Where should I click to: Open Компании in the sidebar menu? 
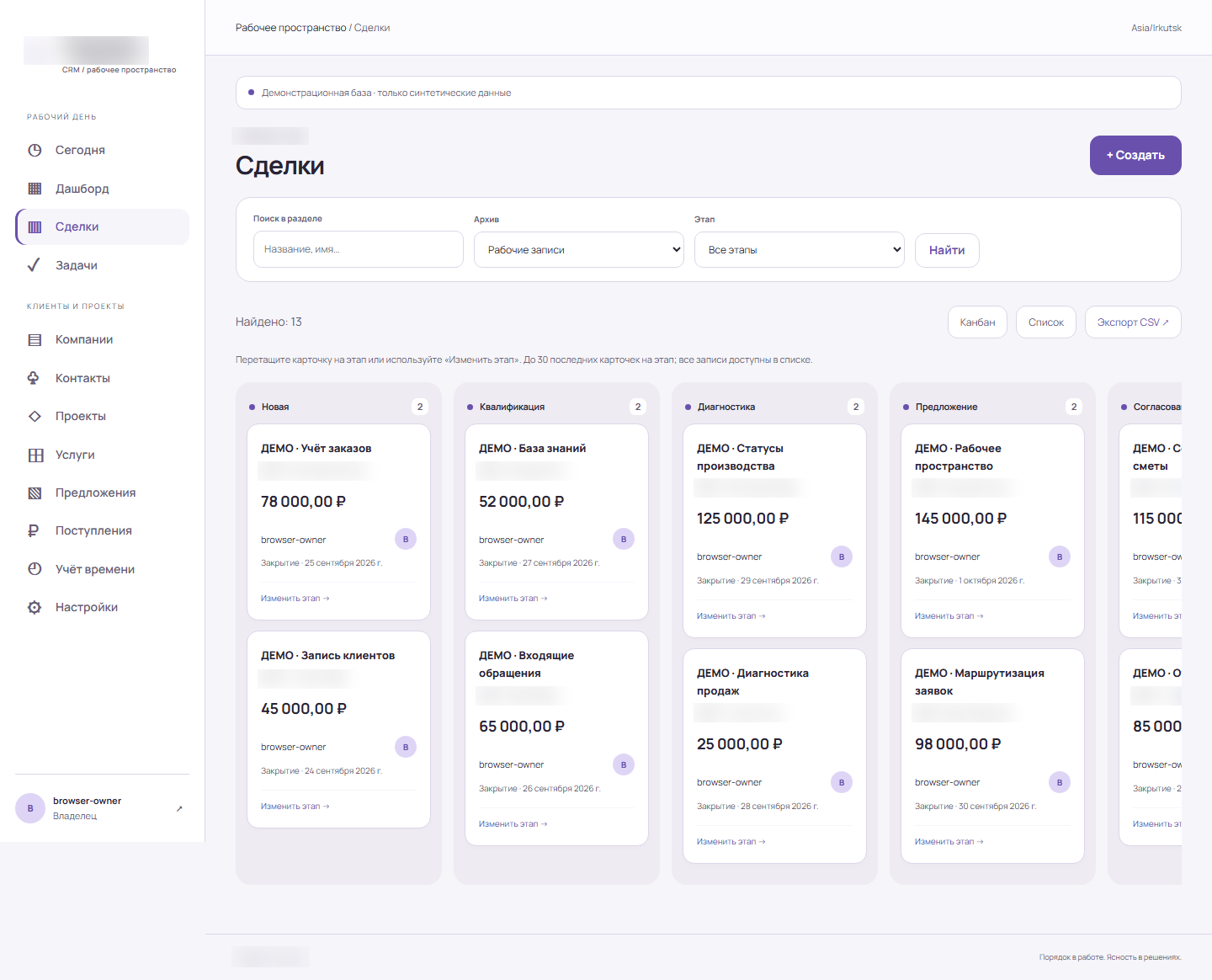(103, 340)
